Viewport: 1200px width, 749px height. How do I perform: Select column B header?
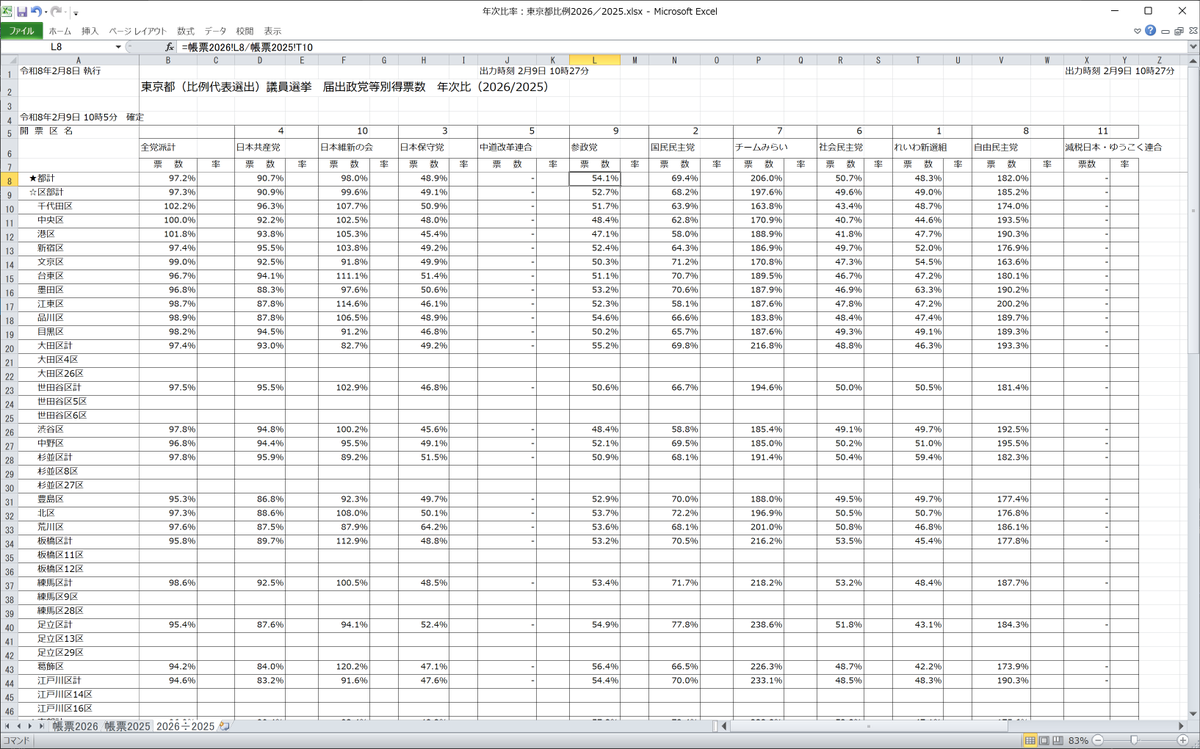click(x=167, y=60)
